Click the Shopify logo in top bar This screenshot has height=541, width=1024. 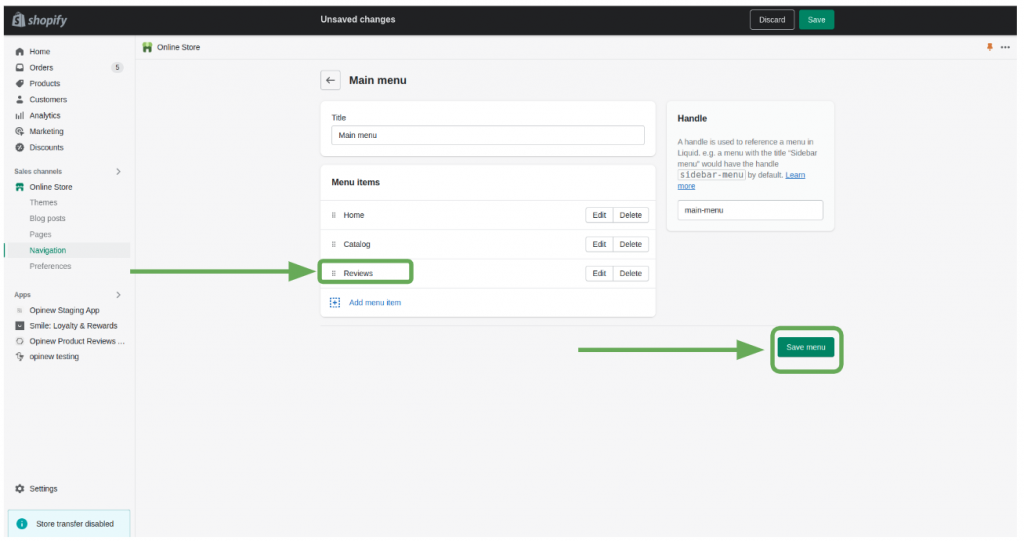[x=40, y=20]
